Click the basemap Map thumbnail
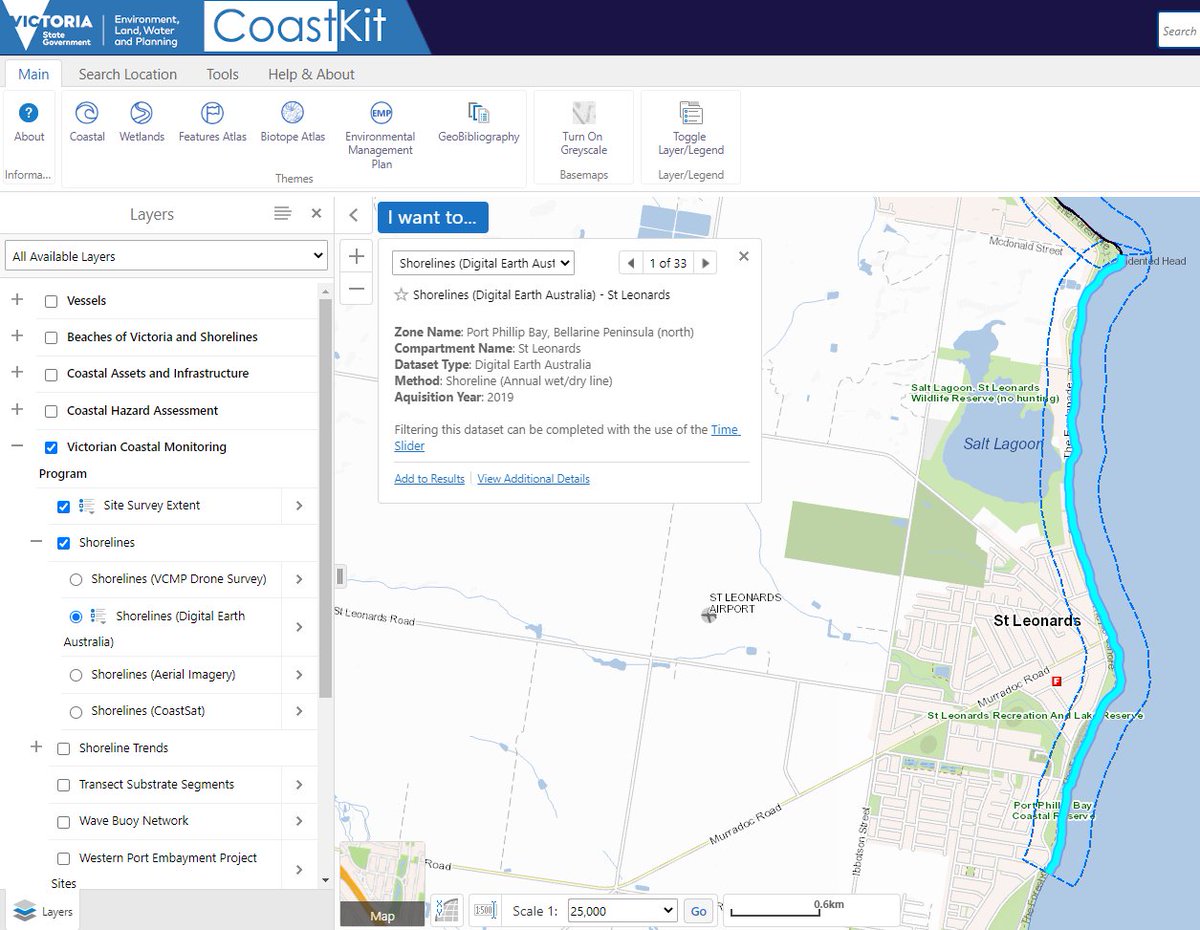 pos(382,884)
